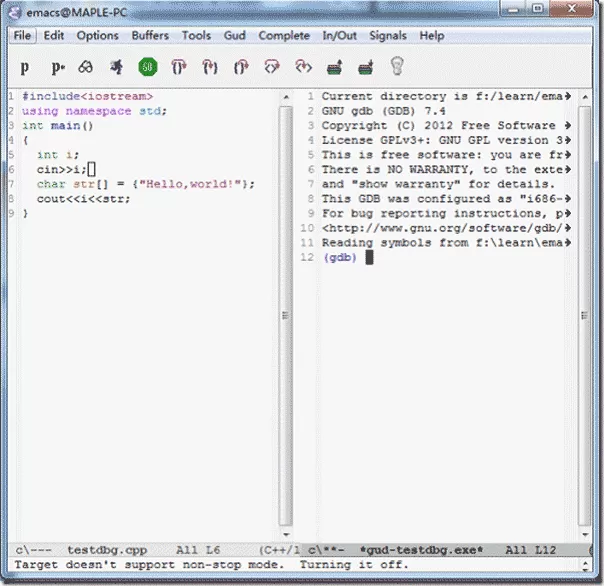Click the running man Run icon

click(116, 67)
